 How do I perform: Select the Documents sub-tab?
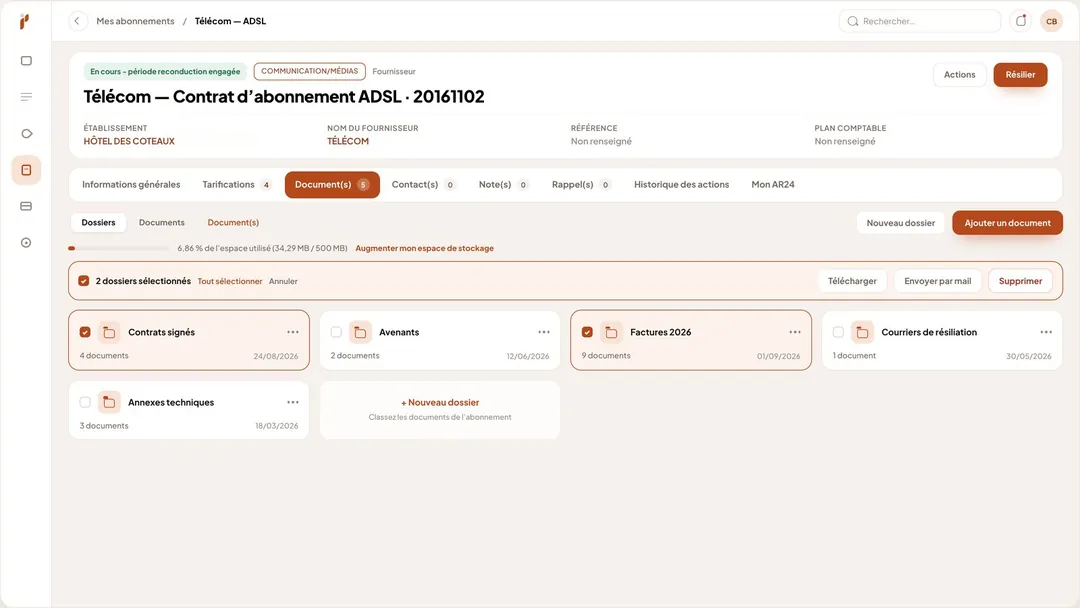pos(162,222)
